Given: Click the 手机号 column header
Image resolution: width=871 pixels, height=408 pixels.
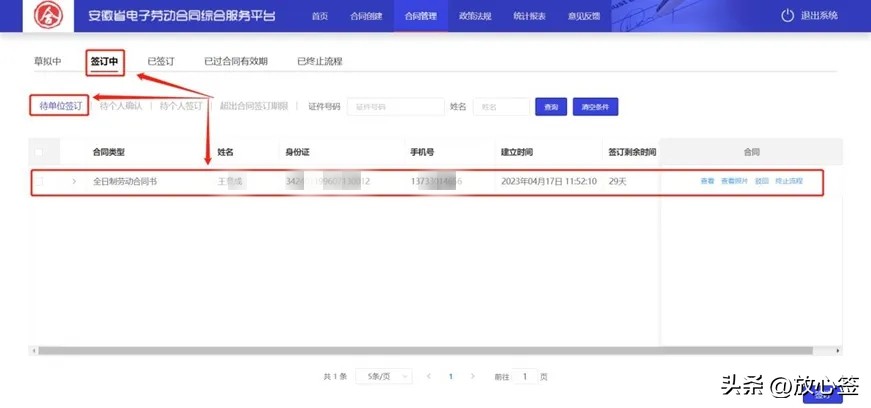Looking at the screenshot, I should pyautogui.click(x=422, y=152).
